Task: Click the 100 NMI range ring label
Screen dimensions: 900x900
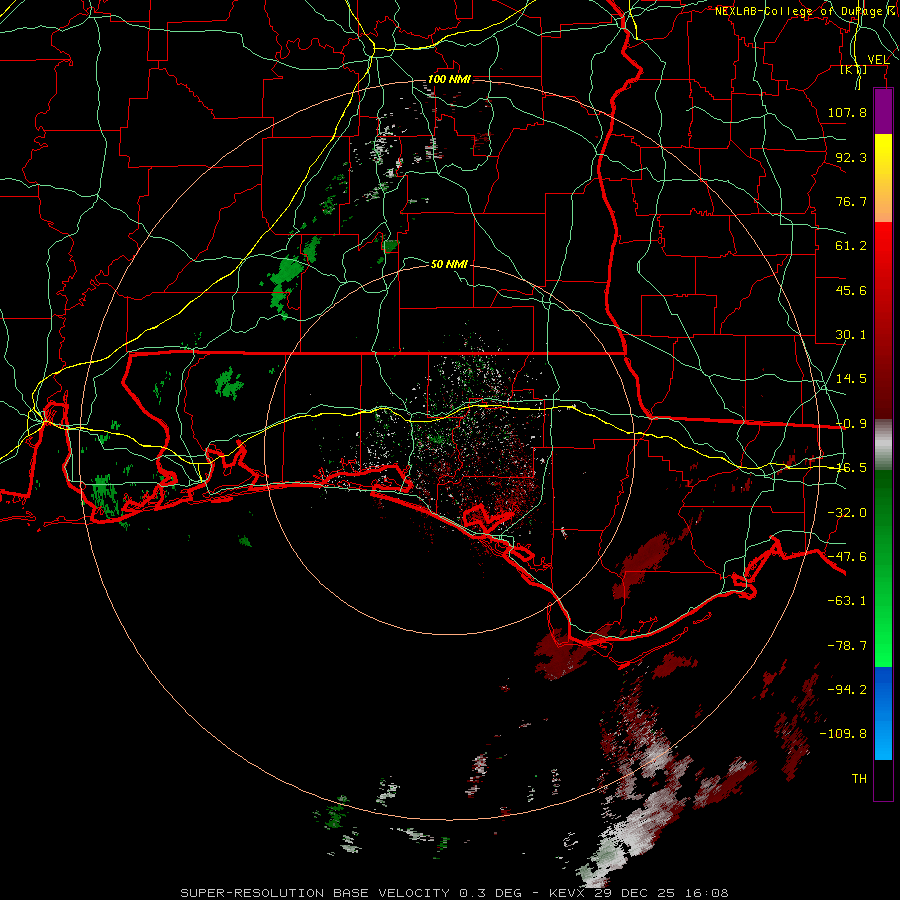Action: click(x=449, y=79)
